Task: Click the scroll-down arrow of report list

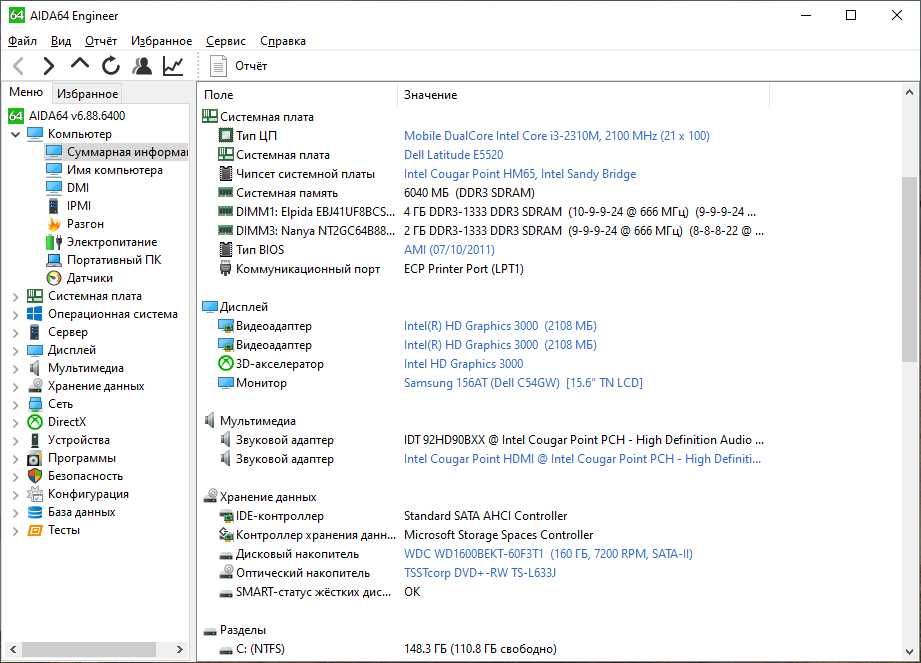Action: click(909, 651)
